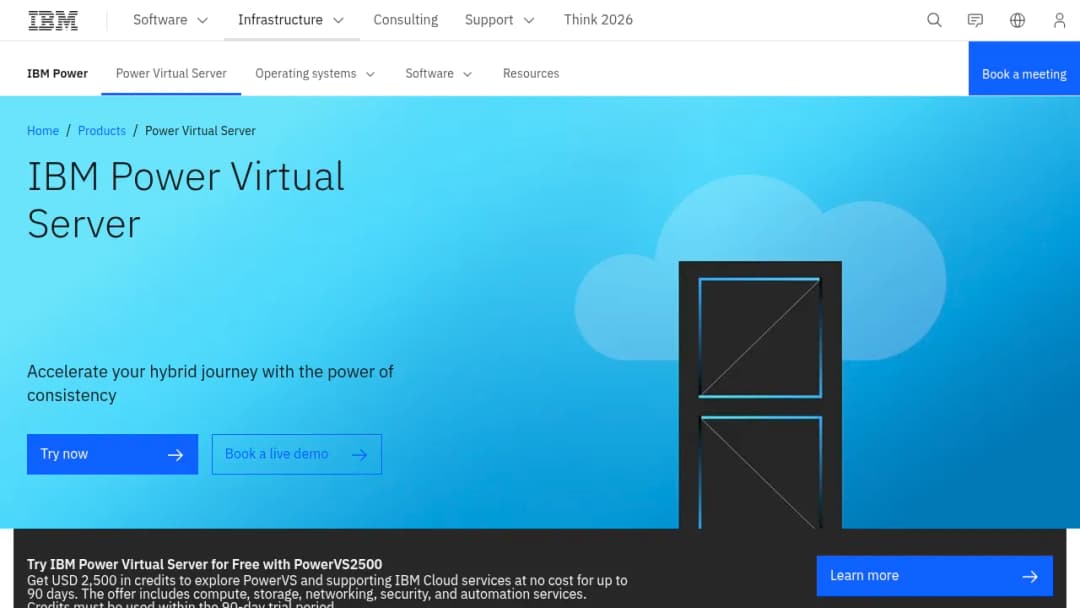1080x608 pixels.
Task: Open the Software sub-nav item
Action: 439,74
